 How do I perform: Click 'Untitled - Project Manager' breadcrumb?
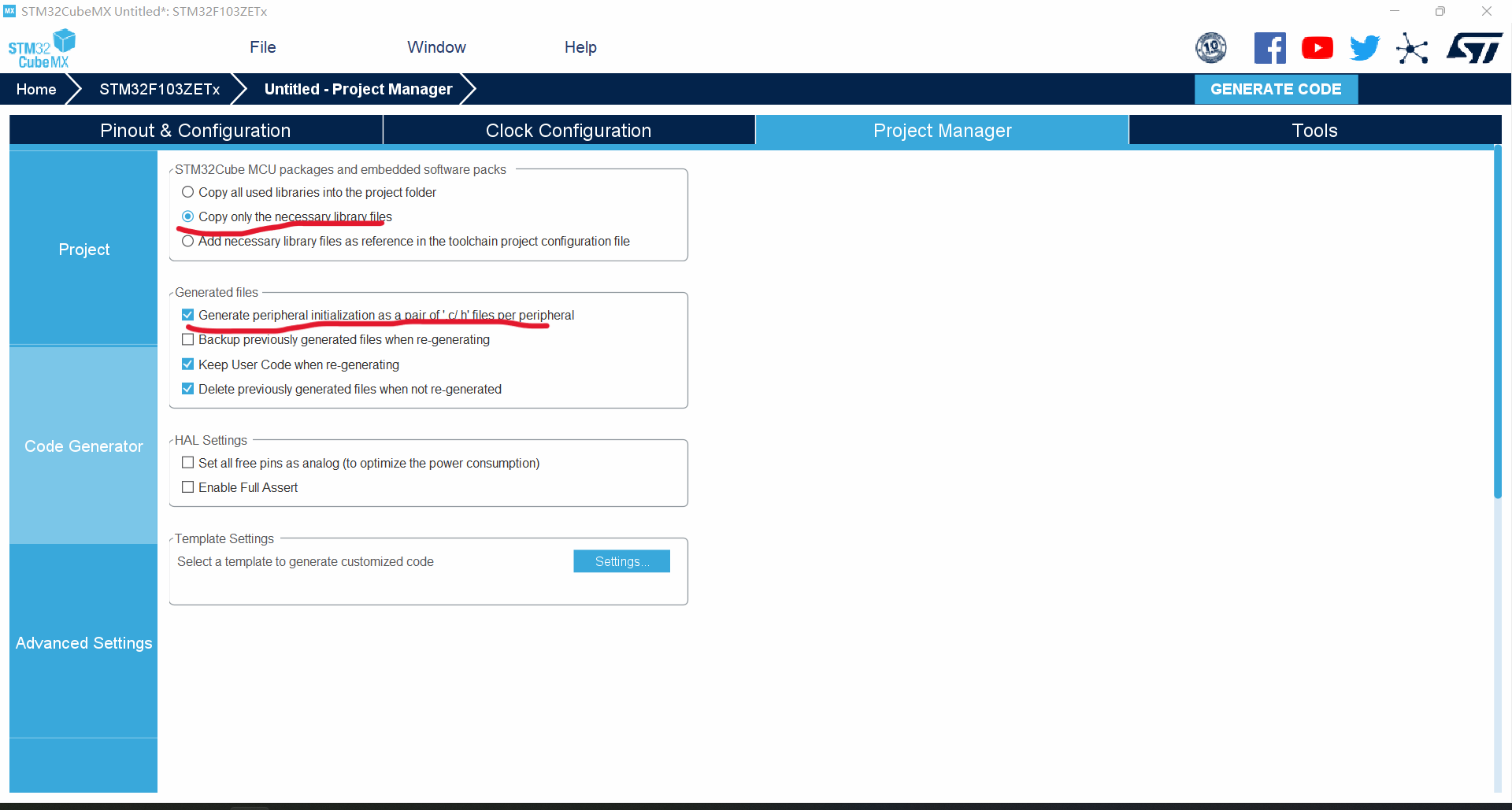[358, 89]
